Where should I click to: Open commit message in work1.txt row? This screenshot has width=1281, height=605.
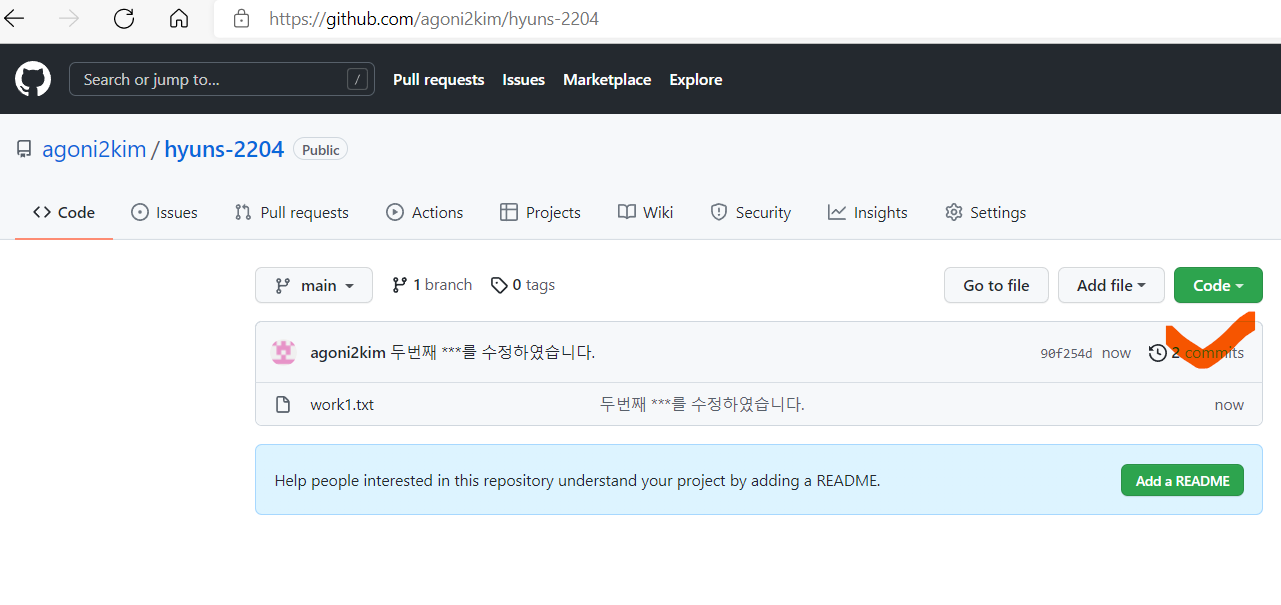click(702, 404)
